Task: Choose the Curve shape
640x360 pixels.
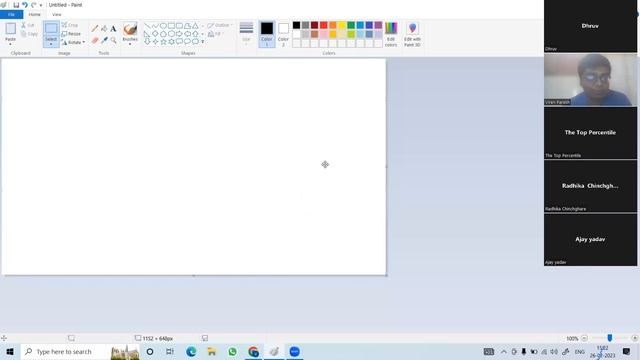Action: 155,26
